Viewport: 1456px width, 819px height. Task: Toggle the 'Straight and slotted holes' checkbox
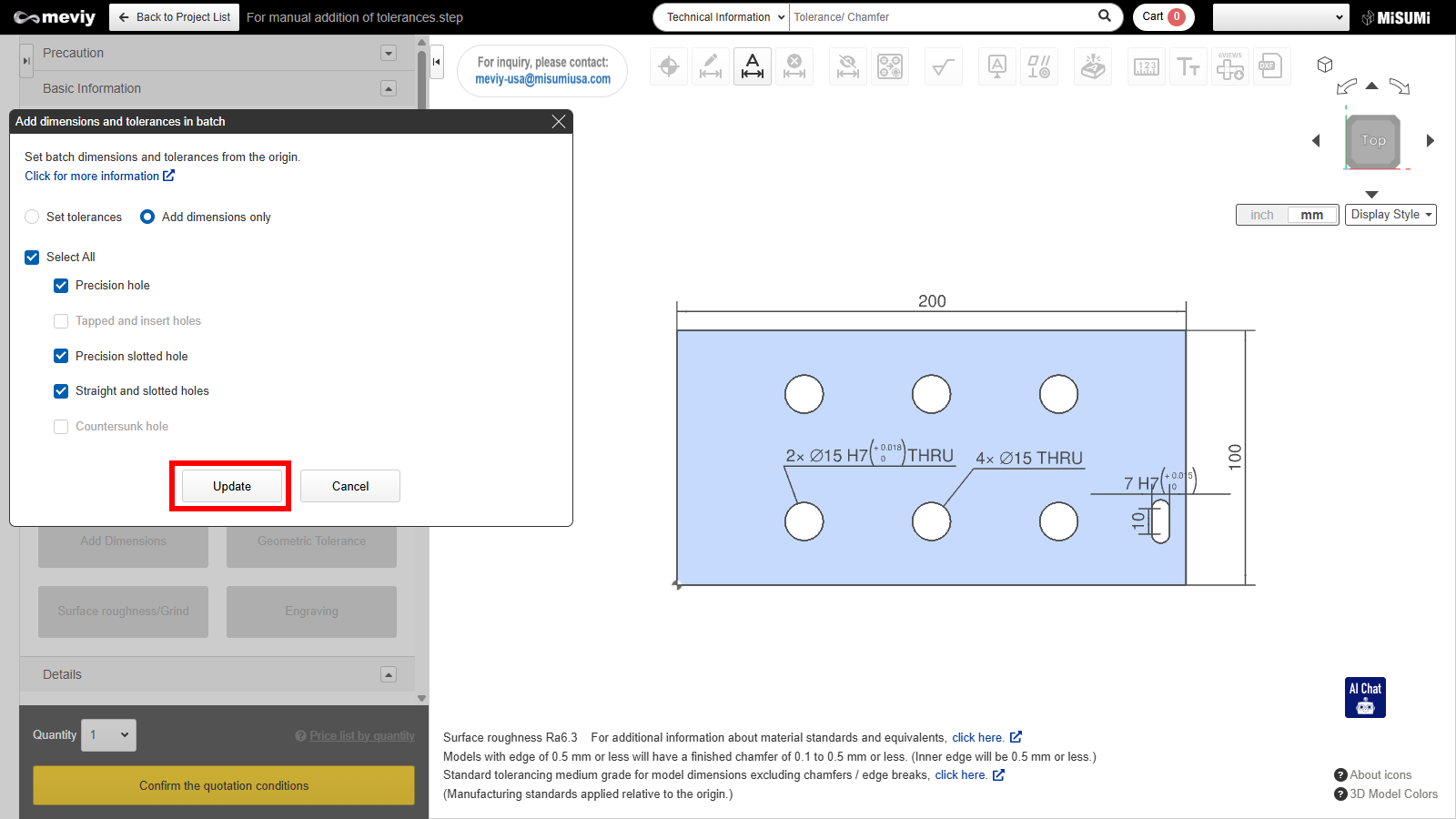pyautogui.click(x=61, y=391)
